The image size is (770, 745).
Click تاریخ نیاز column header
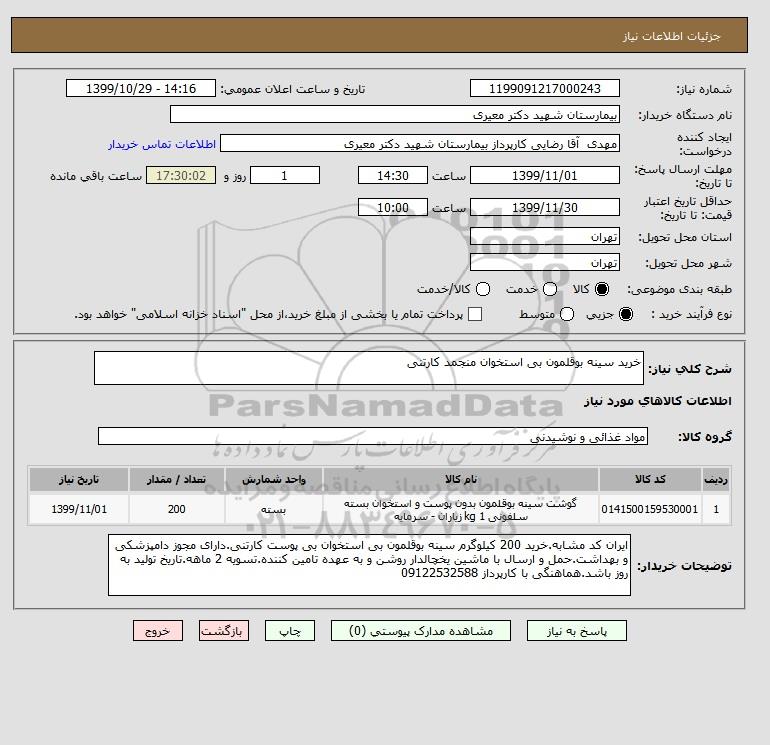pos(79,479)
